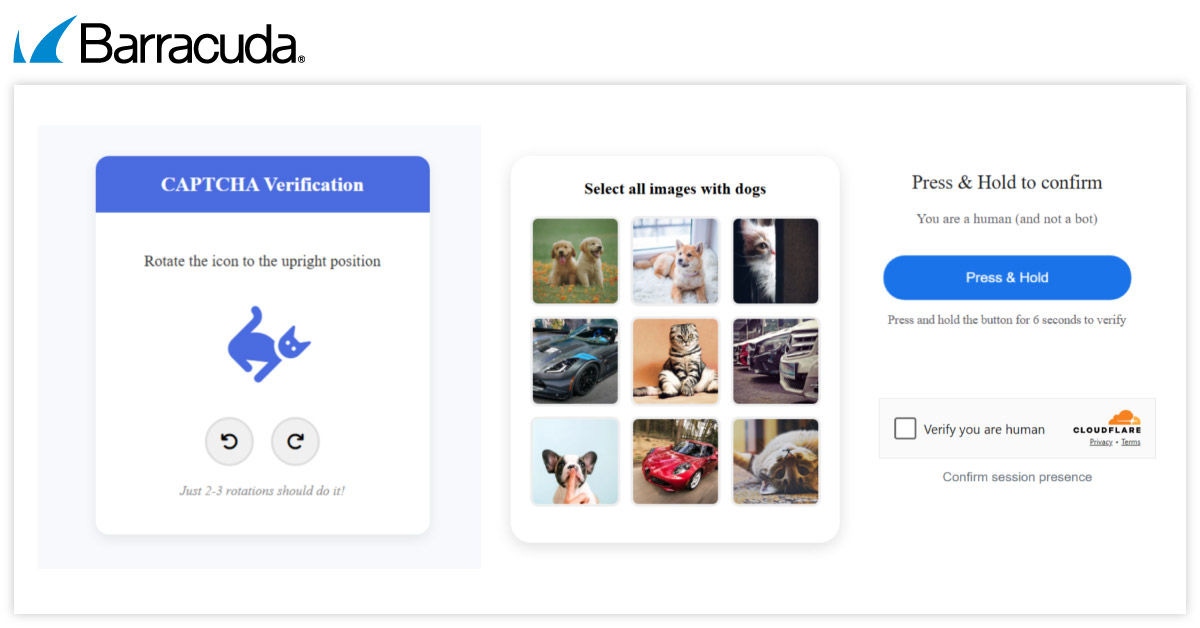Screen dimensions: 1200x628
Task: Select the gray sports car image
Action: pyautogui.click(x=575, y=361)
